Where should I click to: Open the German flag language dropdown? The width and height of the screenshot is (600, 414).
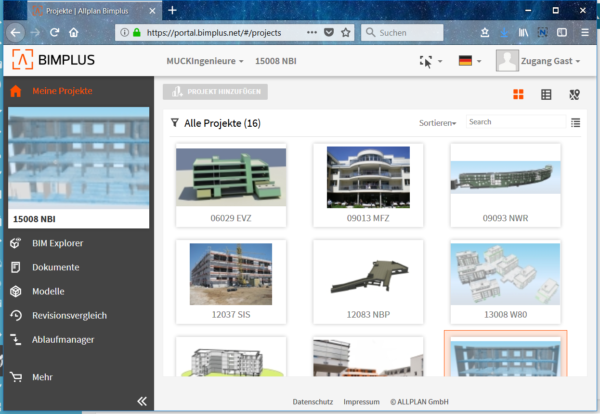[x=469, y=61]
